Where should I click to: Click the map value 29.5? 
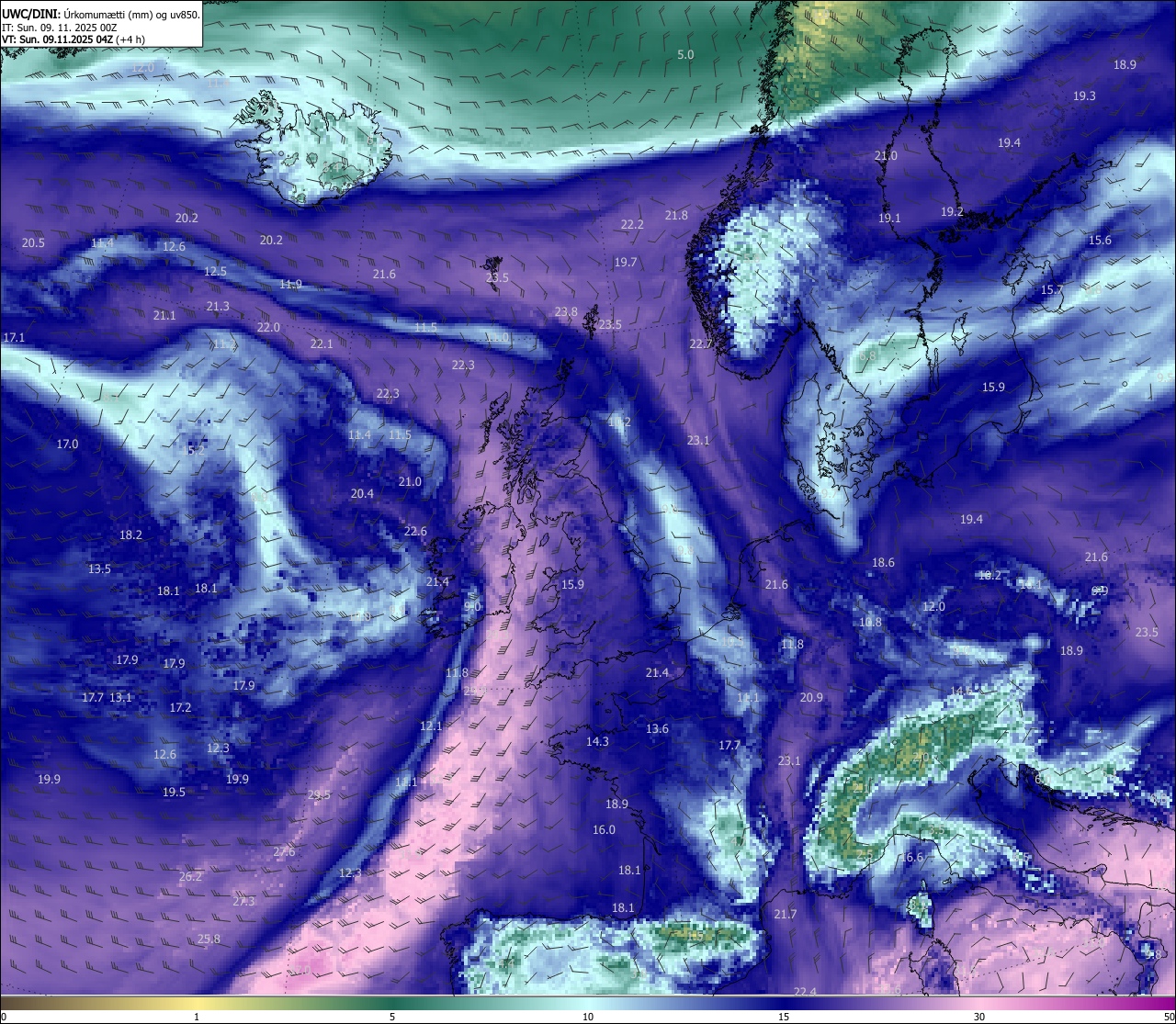319,794
